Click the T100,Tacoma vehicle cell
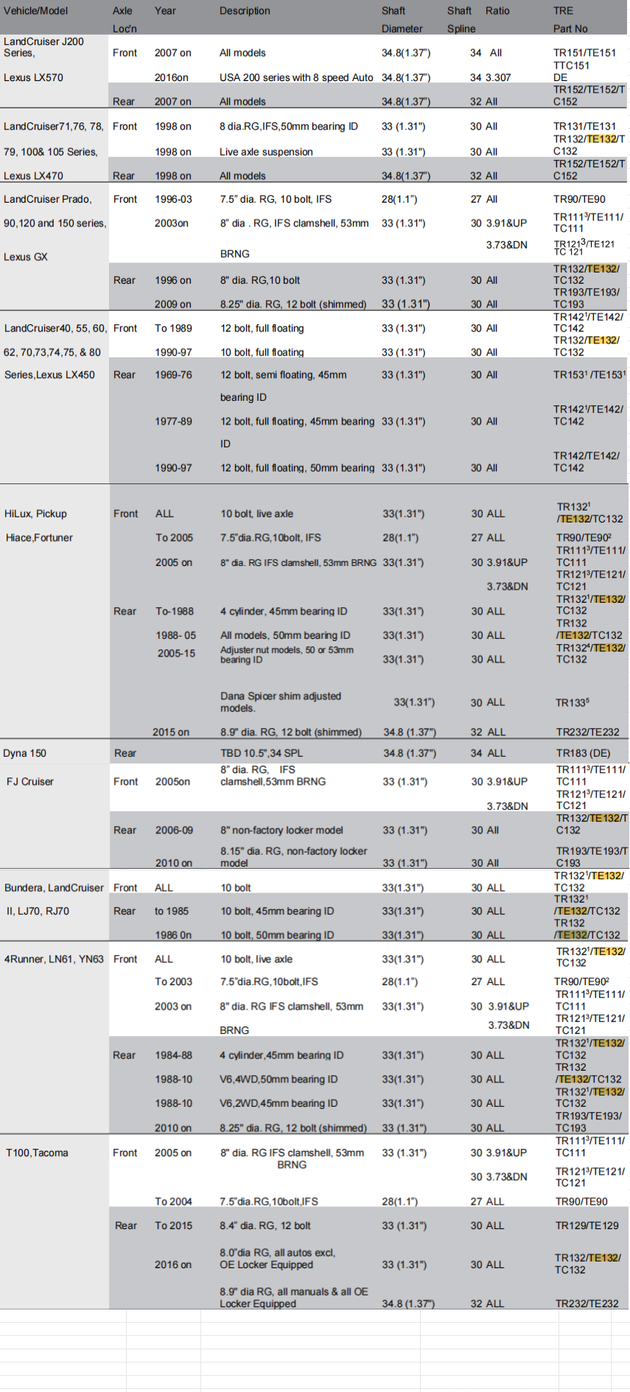The image size is (630, 1392). pos(37,1153)
